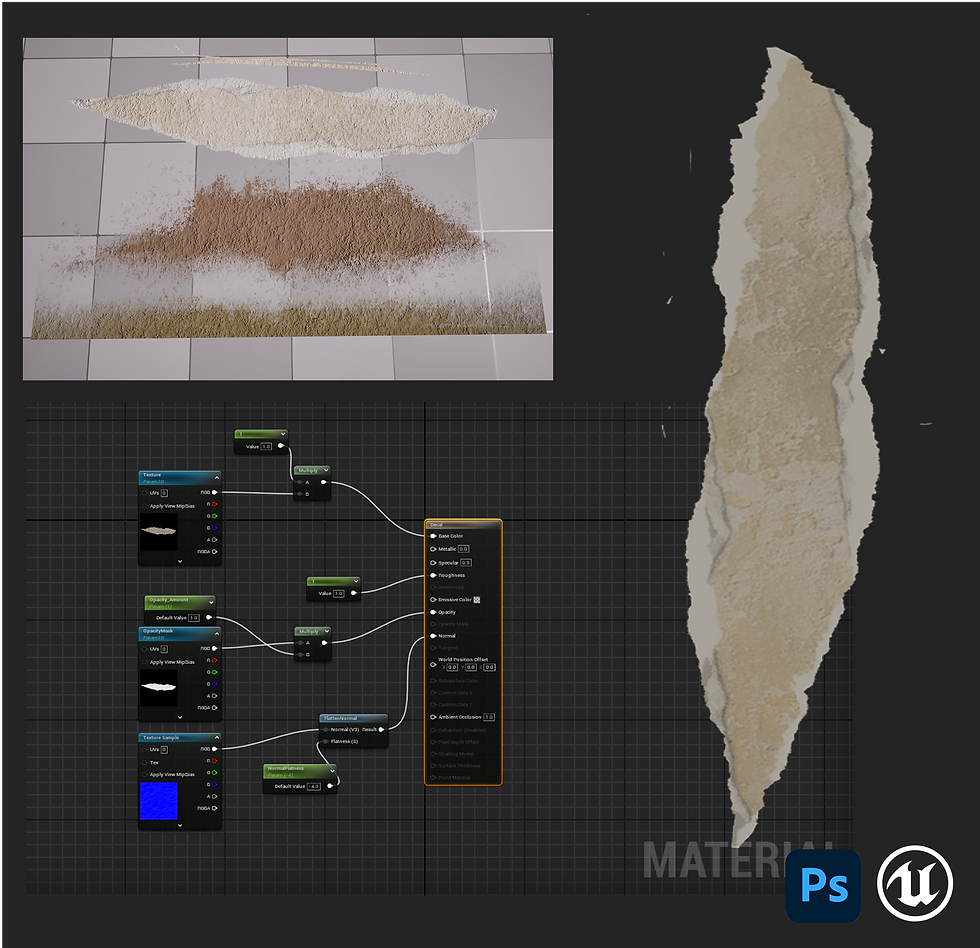Click the Specular input pin on Decal node
Screen dimensions: 980x948
coord(433,562)
